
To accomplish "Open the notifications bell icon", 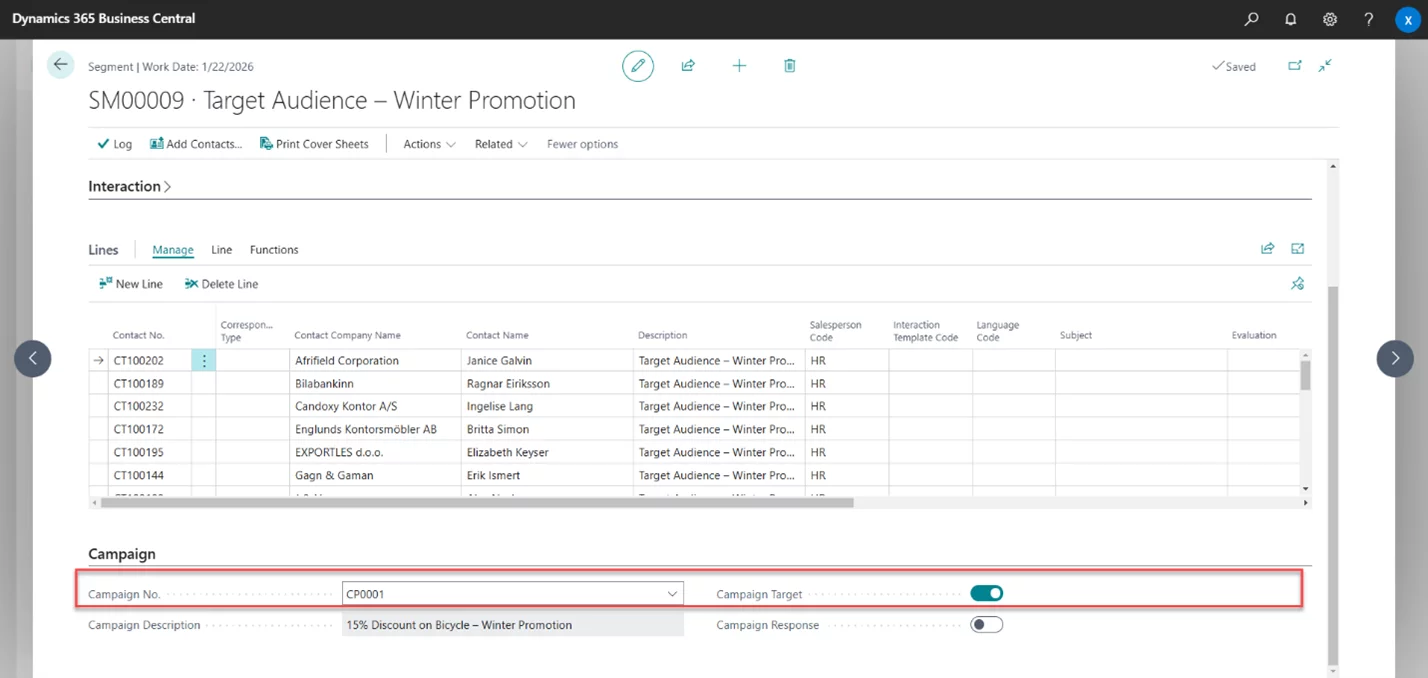I will coord(1290,19).
